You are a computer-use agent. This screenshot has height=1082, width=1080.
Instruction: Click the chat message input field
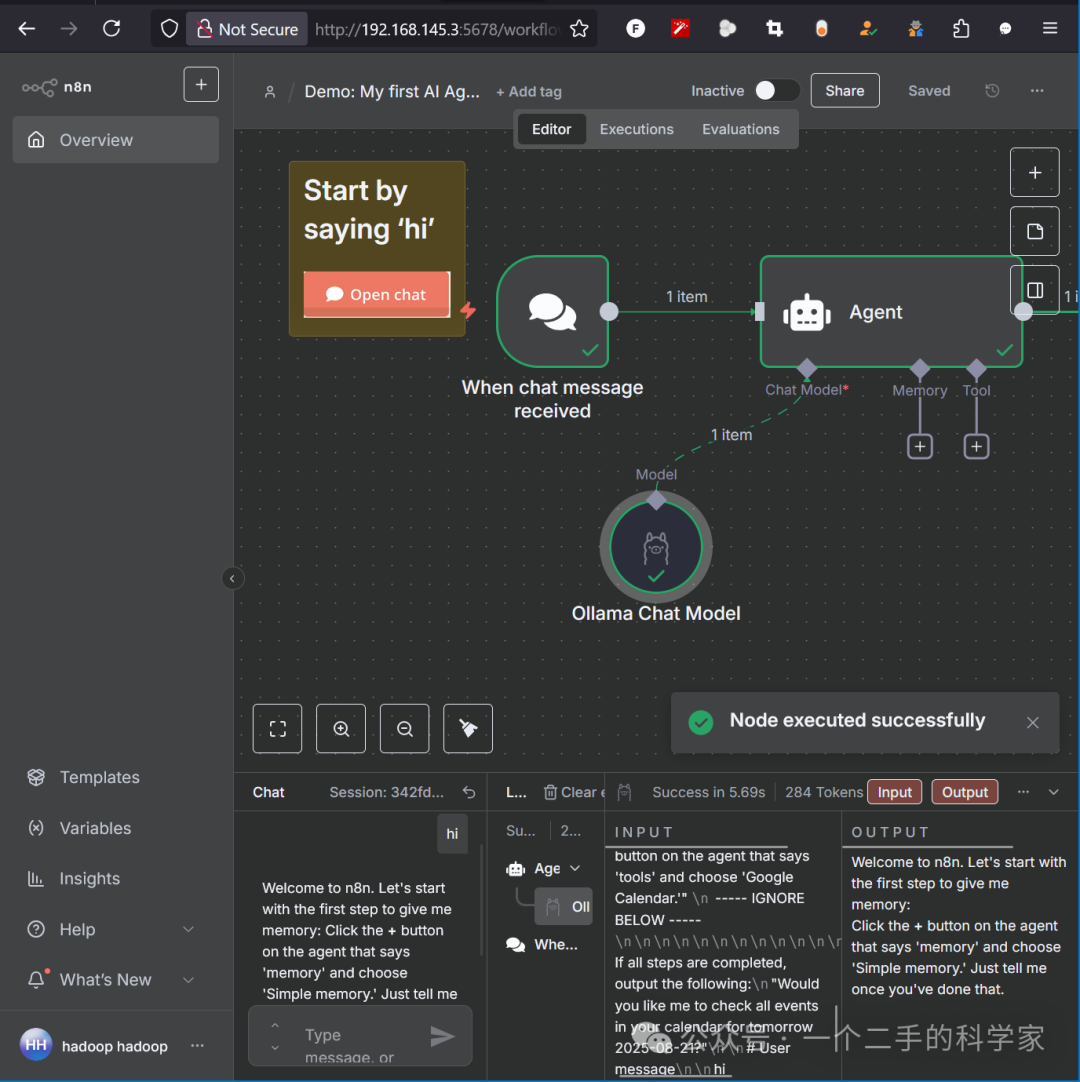coord(359,1036)
